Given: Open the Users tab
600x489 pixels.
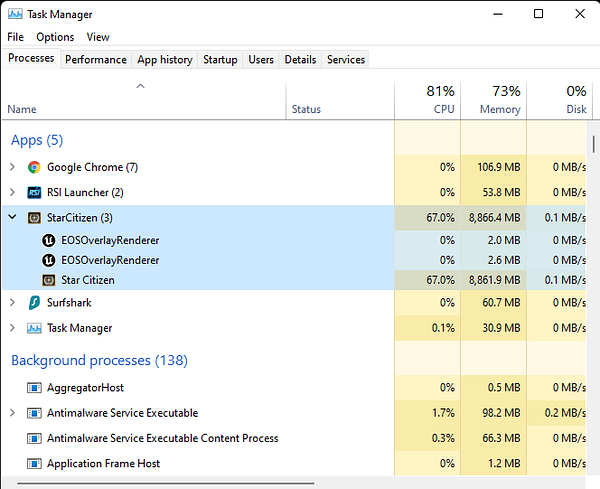Looking at the screenshot, I should point(261,60).
